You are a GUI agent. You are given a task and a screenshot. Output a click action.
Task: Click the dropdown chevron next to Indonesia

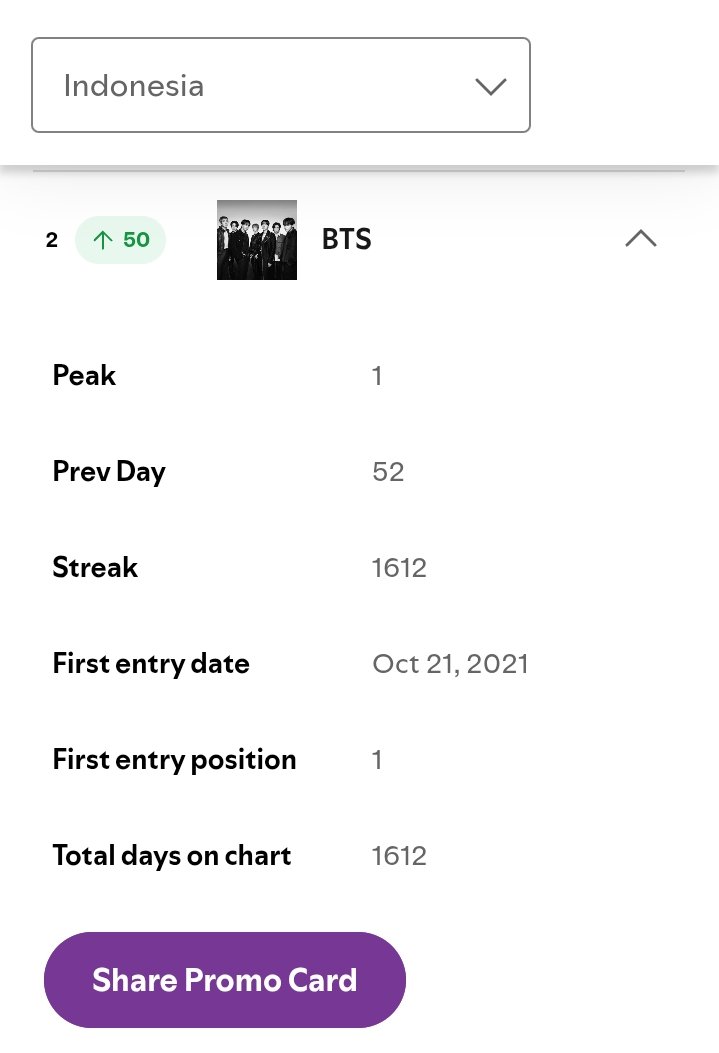(491, 87)
